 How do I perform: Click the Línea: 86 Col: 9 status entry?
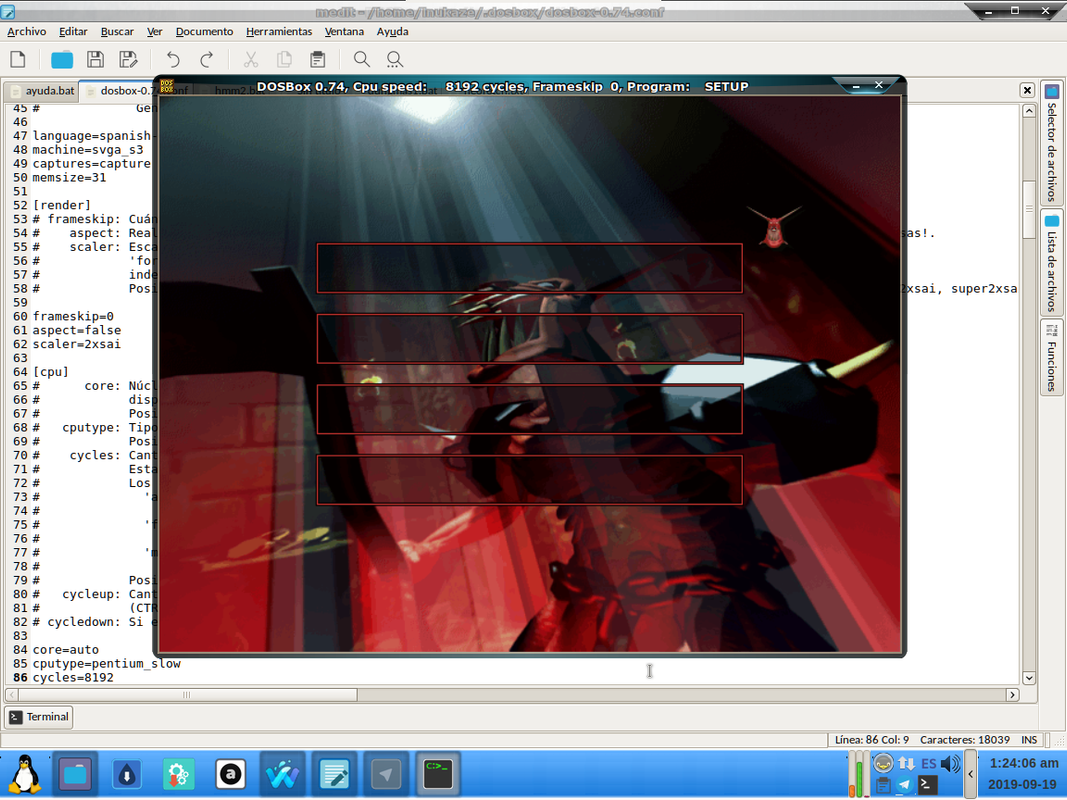(x=872, y=739)
